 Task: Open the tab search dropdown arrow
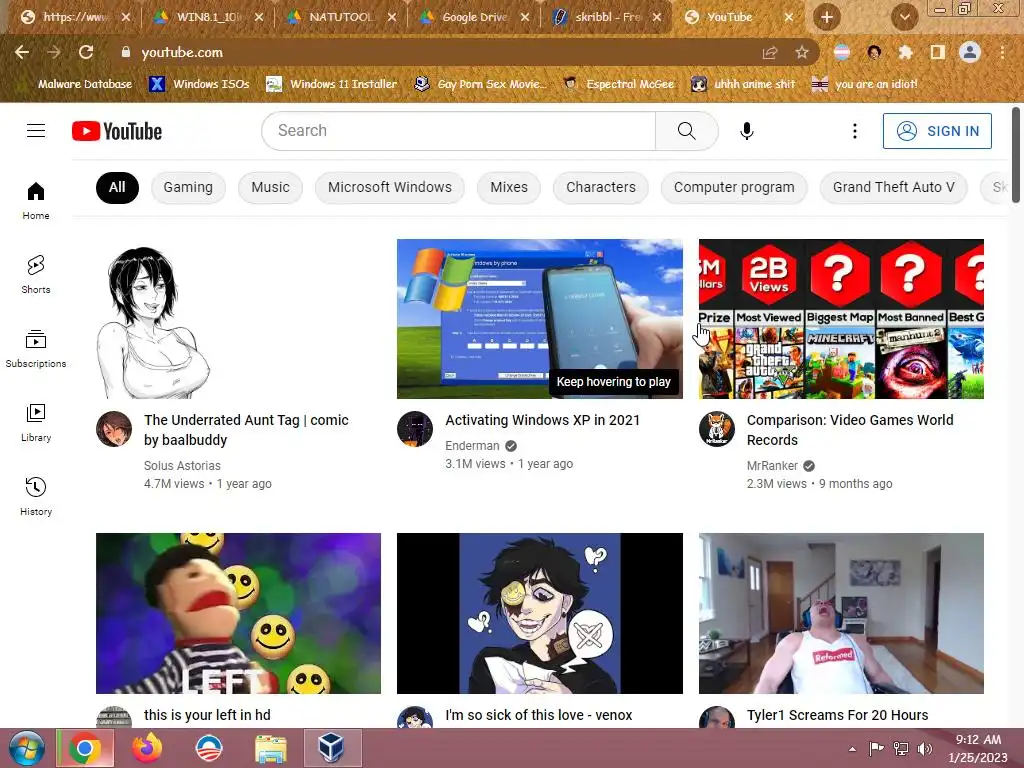point(904,17)
